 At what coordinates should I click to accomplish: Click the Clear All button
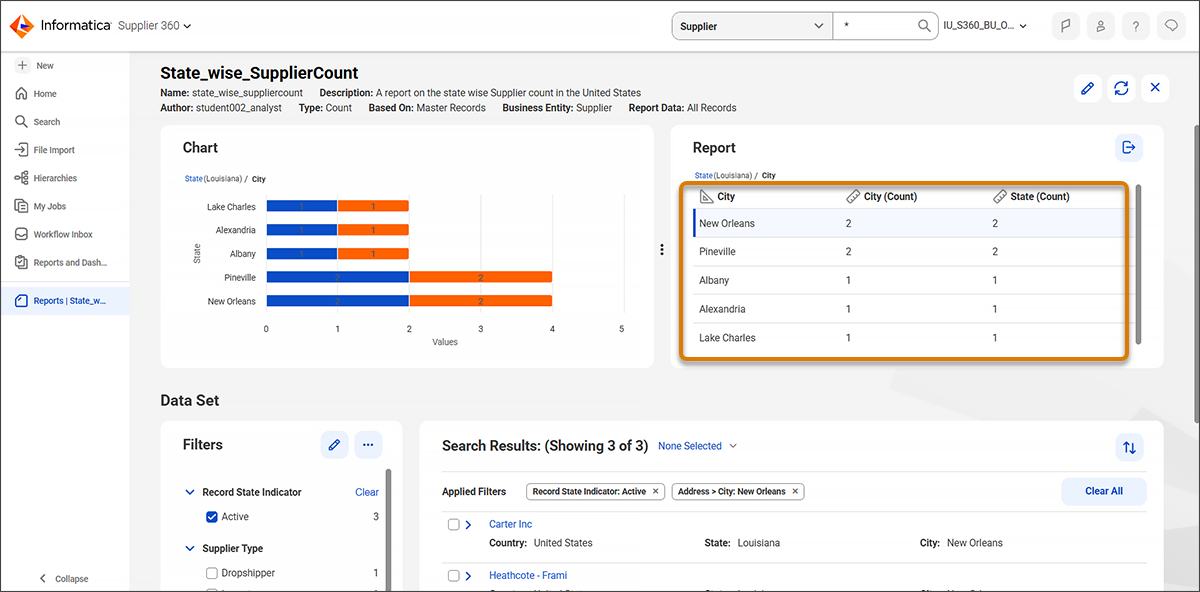click(1104, 491)
